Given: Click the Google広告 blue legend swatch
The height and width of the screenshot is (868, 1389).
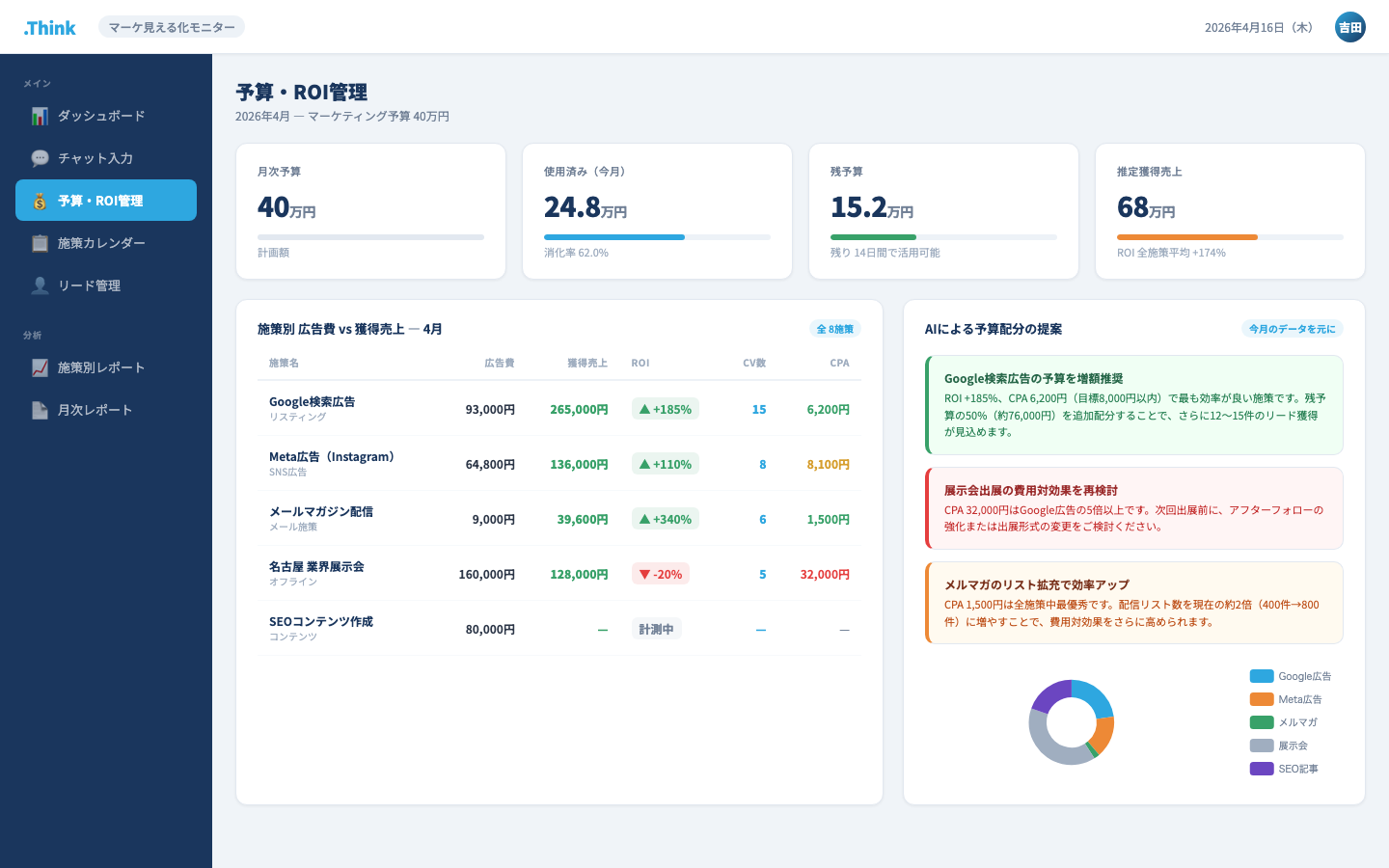Looking at the screenshot, I should pos(1262,676).
